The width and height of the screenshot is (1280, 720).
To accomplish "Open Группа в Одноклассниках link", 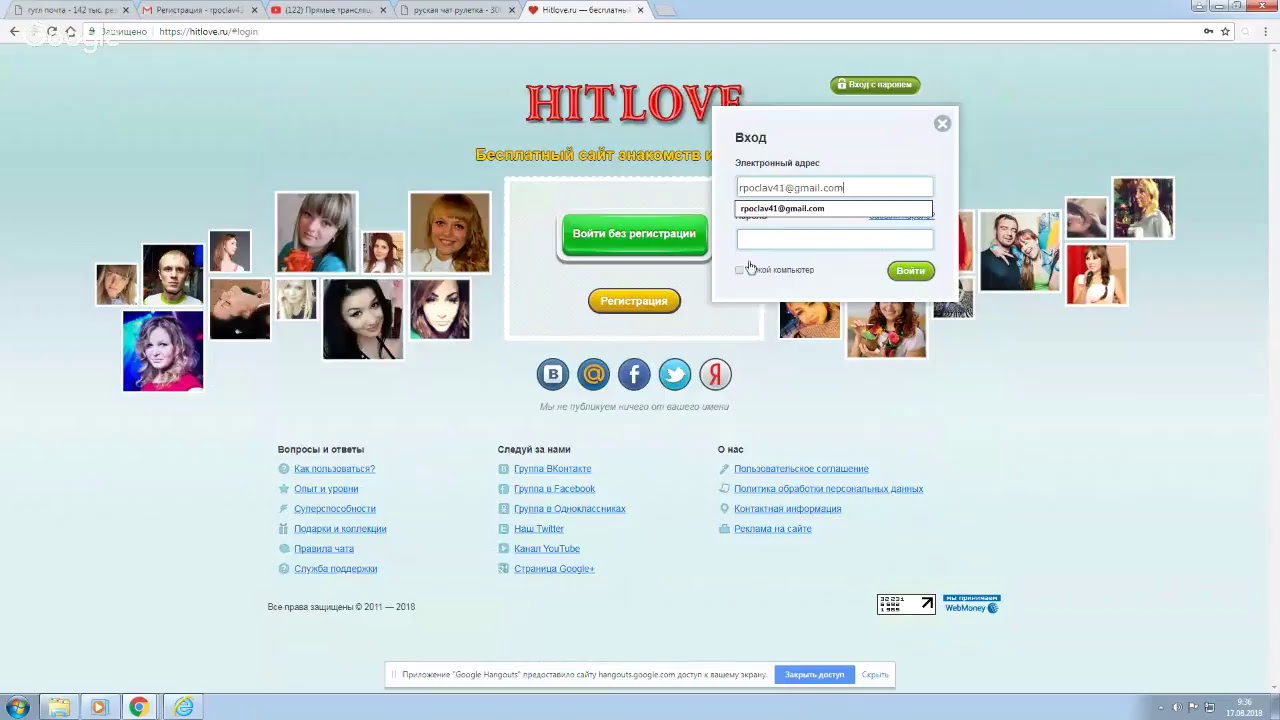I will click(570, 509).
